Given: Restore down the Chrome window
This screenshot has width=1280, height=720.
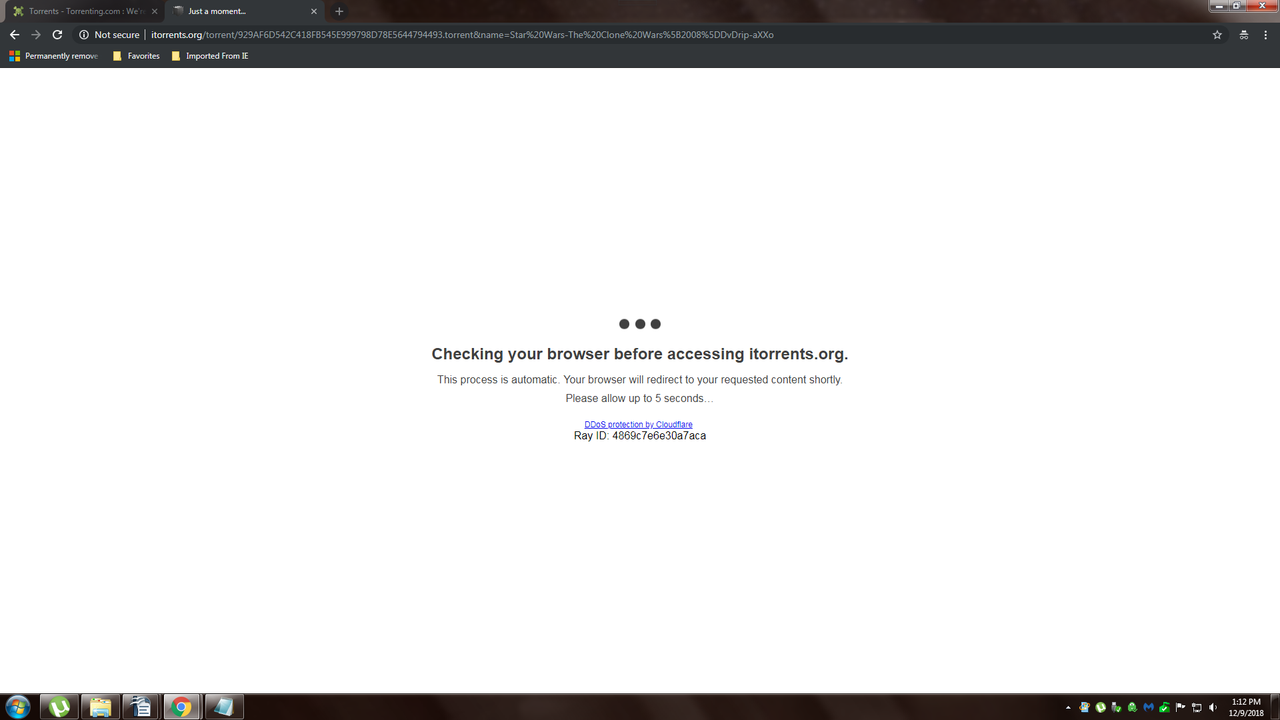Looking at the screenshot, I should tap(1236, 5).
